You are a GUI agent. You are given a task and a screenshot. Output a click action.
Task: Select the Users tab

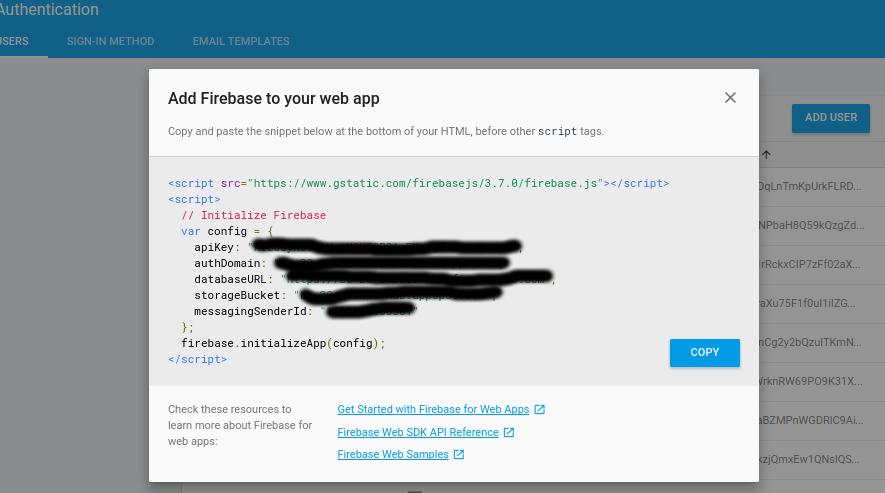point(14,41)
